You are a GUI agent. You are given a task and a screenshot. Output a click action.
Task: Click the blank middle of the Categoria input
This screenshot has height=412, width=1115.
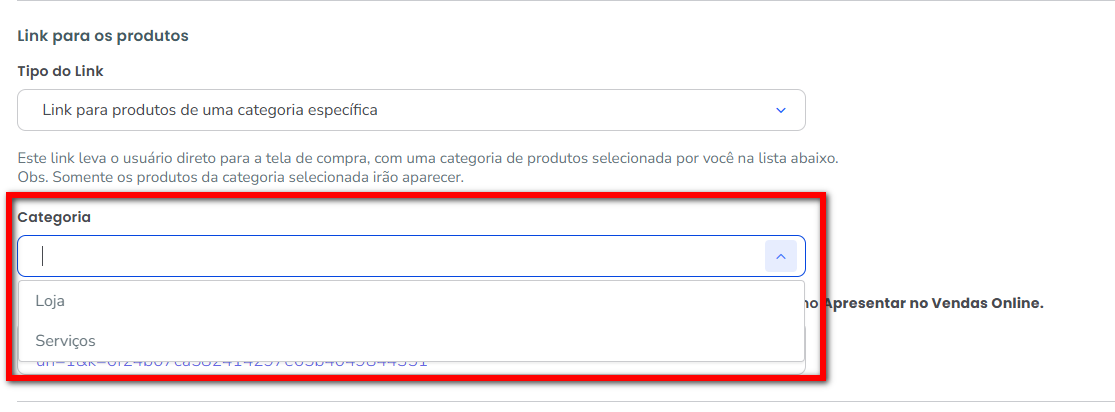pos(400,257)
